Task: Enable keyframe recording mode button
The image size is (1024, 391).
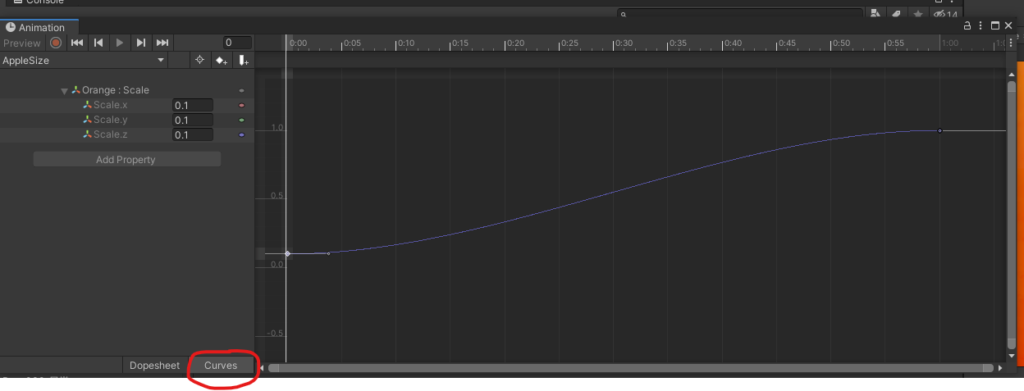Action: [x=56, y=43]
